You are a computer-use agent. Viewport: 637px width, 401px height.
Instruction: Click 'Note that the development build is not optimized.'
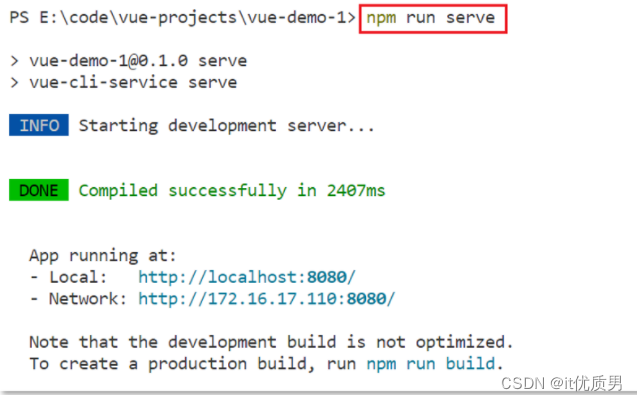(271, 342)
